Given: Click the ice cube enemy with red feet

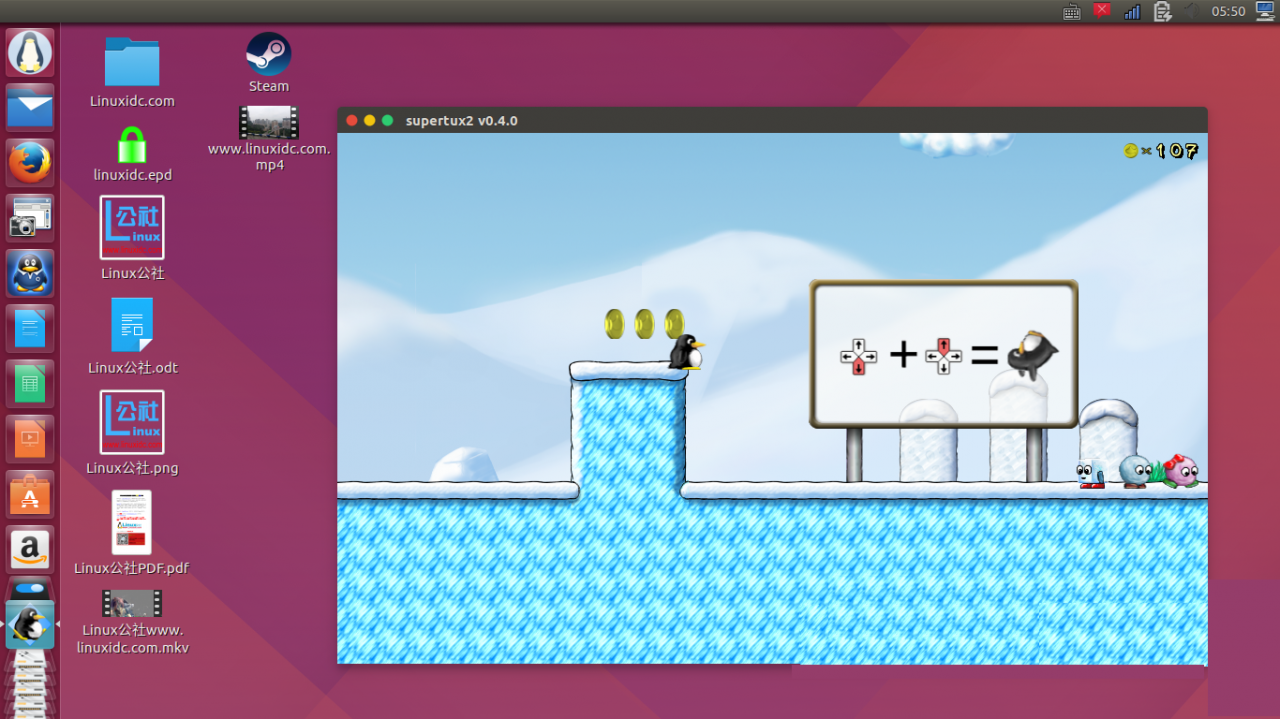Looking at the screenshot, I should point(1091,473).
